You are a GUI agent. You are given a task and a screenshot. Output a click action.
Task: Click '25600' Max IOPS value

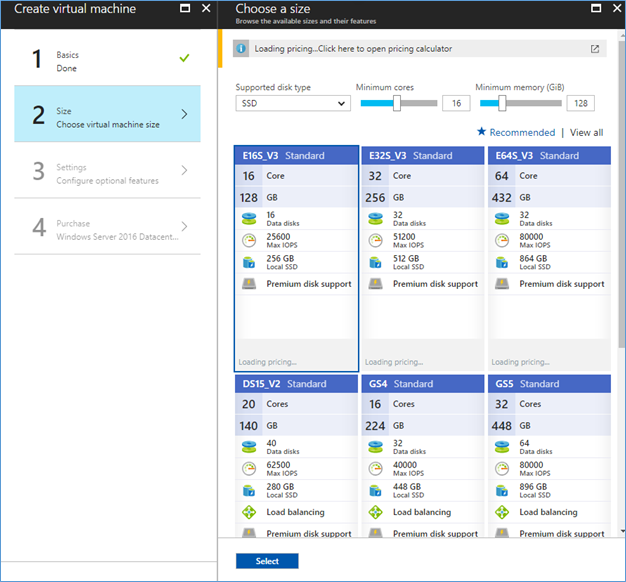(x=278, y=237)
